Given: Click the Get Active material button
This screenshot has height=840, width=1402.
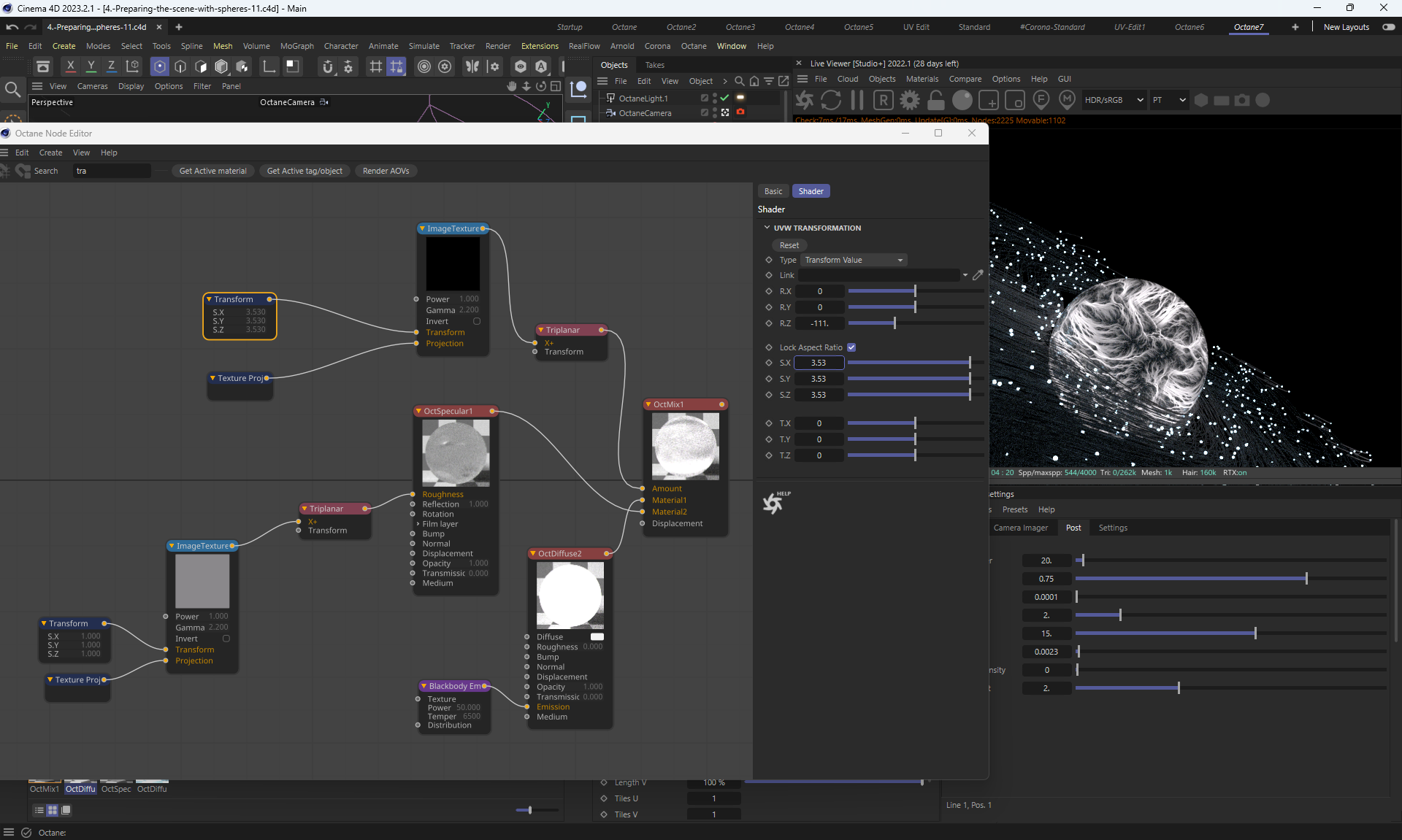Looking at the screenshot, I should (212, 171).
